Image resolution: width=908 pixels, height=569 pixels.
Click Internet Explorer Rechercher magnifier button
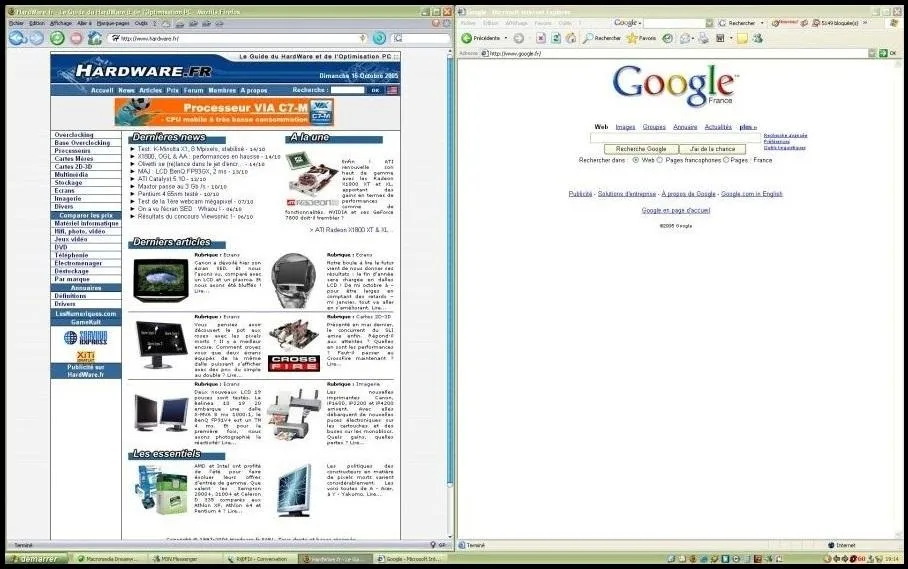coord(602,38)
